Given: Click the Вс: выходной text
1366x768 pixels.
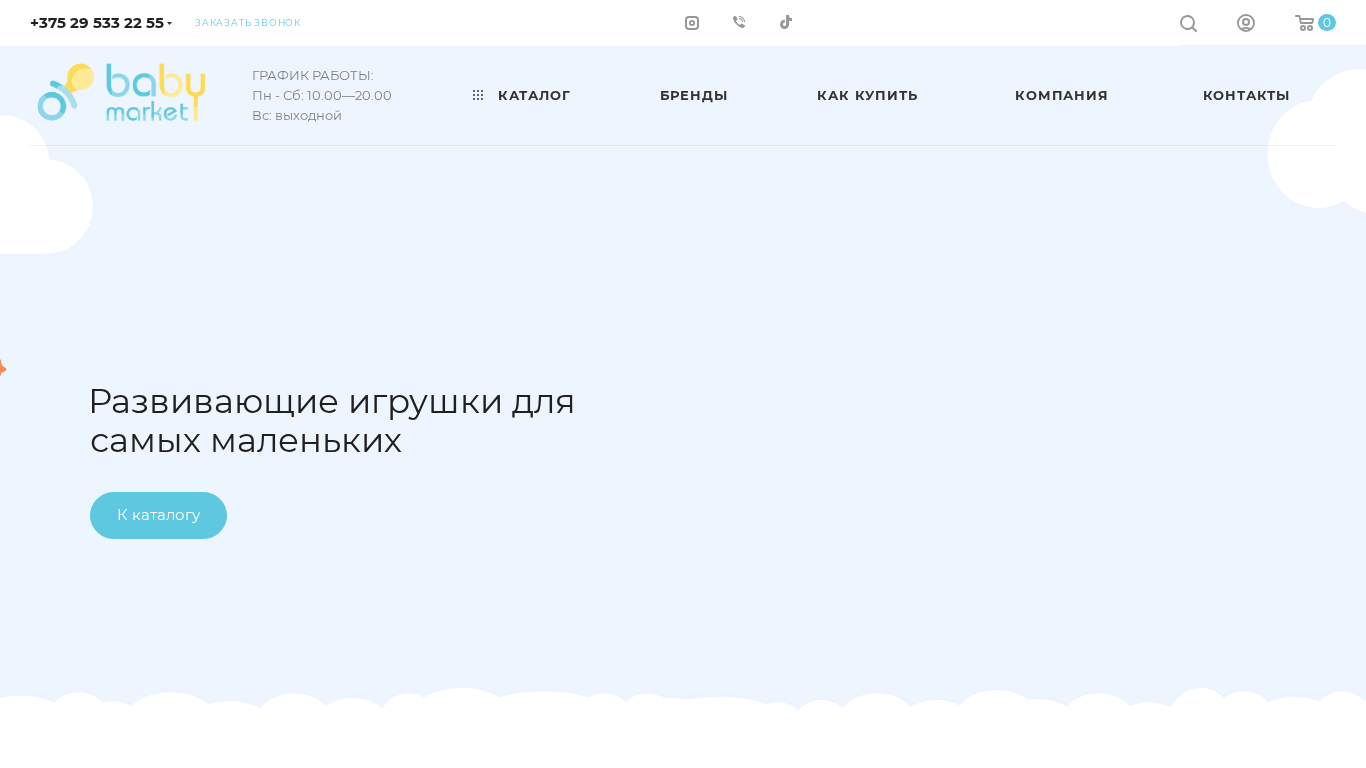Looking at the screenshot, I should tap(297, 116).
